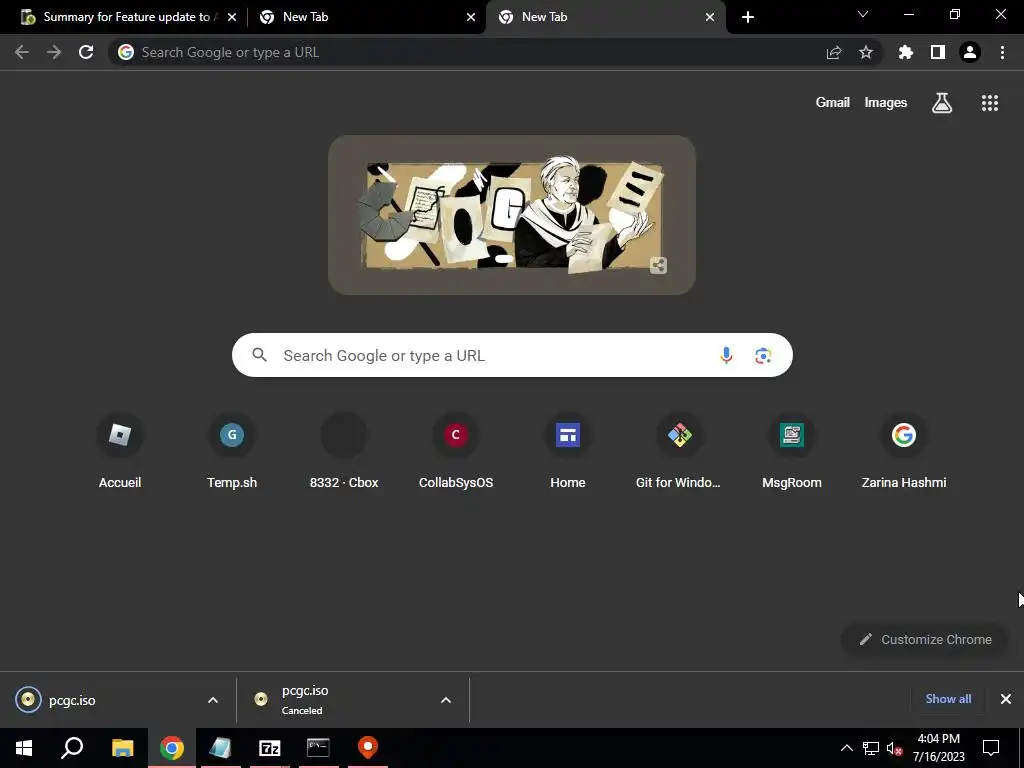
Task: Expand options for the downloading pcgc.iso
Action: point(213,700)
